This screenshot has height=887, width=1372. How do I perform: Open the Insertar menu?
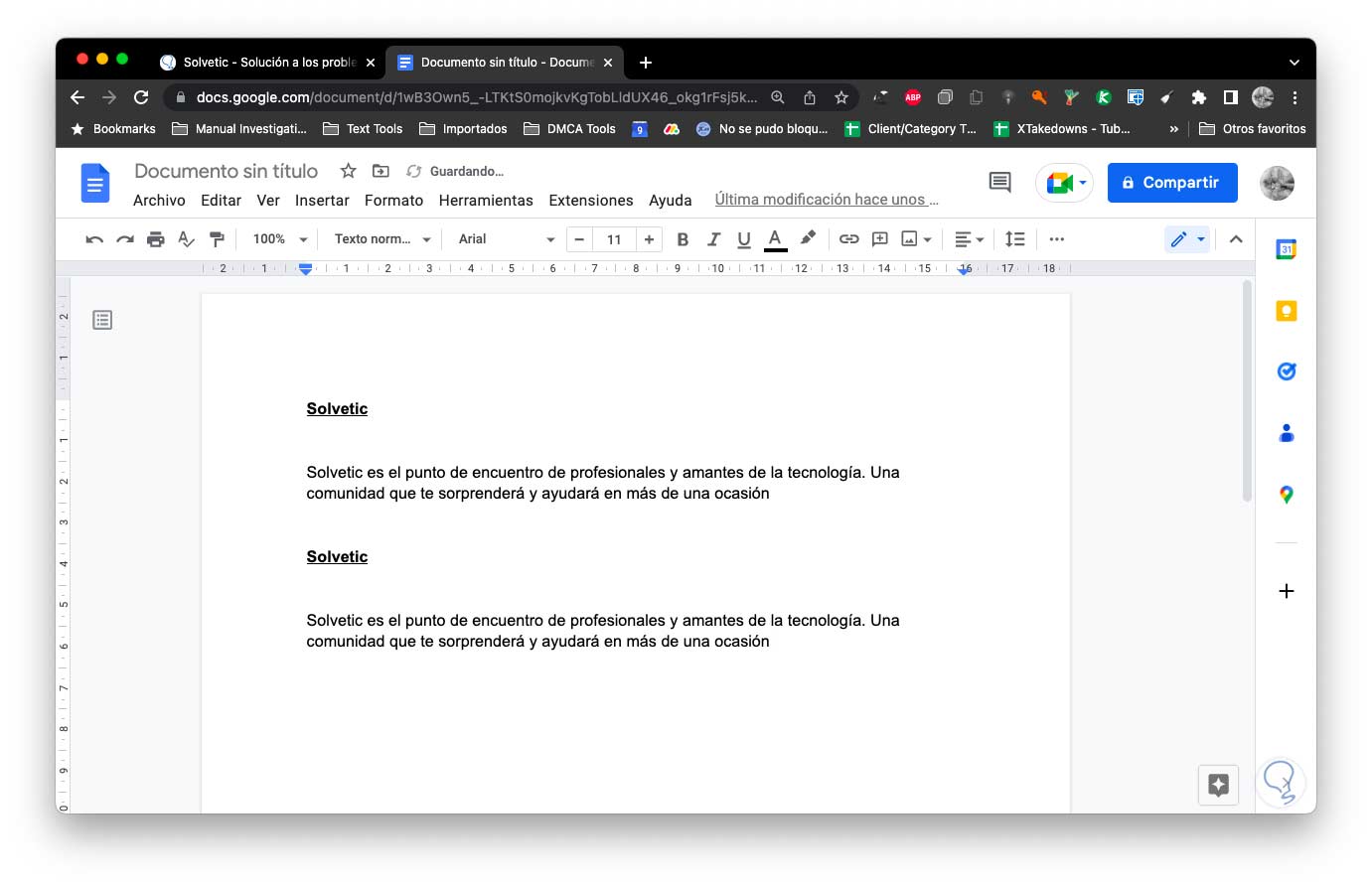point(322,201)
